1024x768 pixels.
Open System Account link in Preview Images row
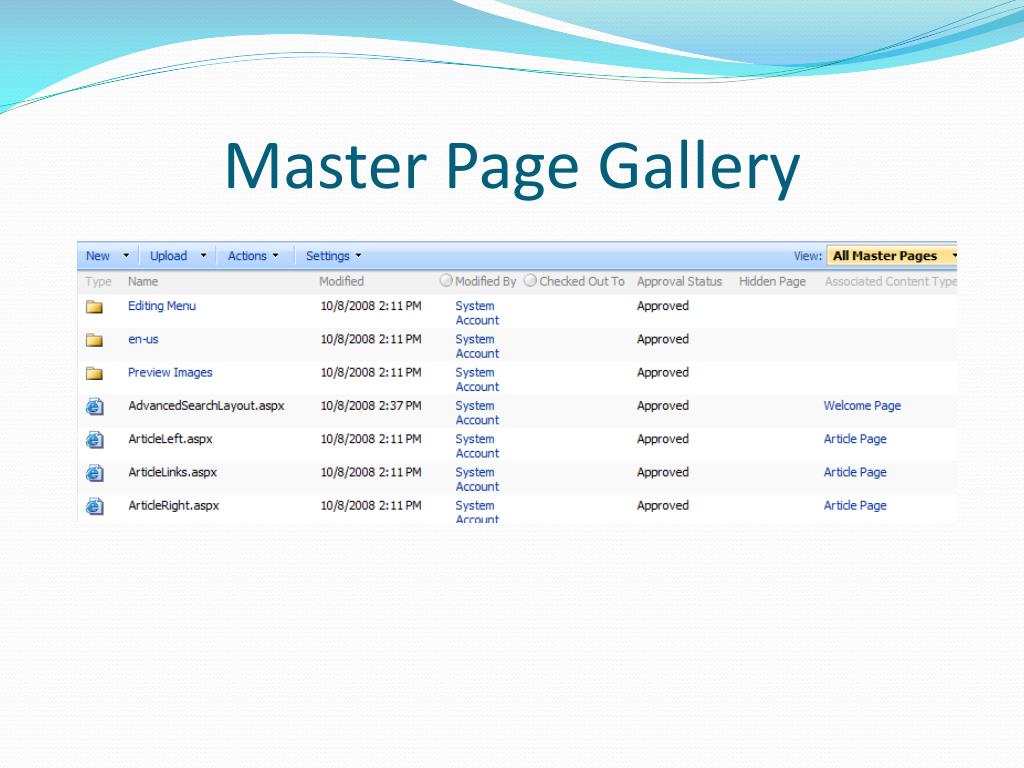tap(477, 379)
